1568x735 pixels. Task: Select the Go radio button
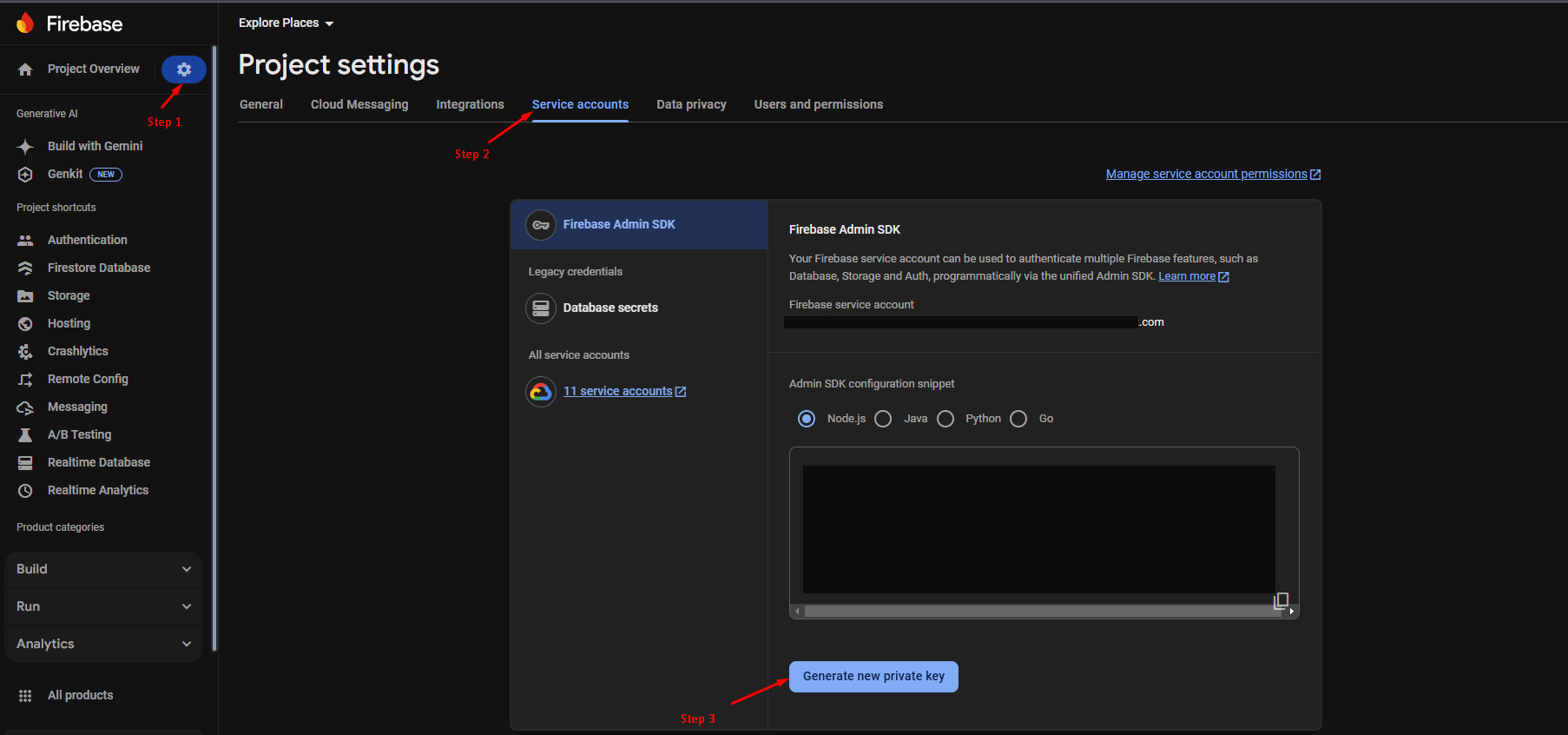point(1018,419)
